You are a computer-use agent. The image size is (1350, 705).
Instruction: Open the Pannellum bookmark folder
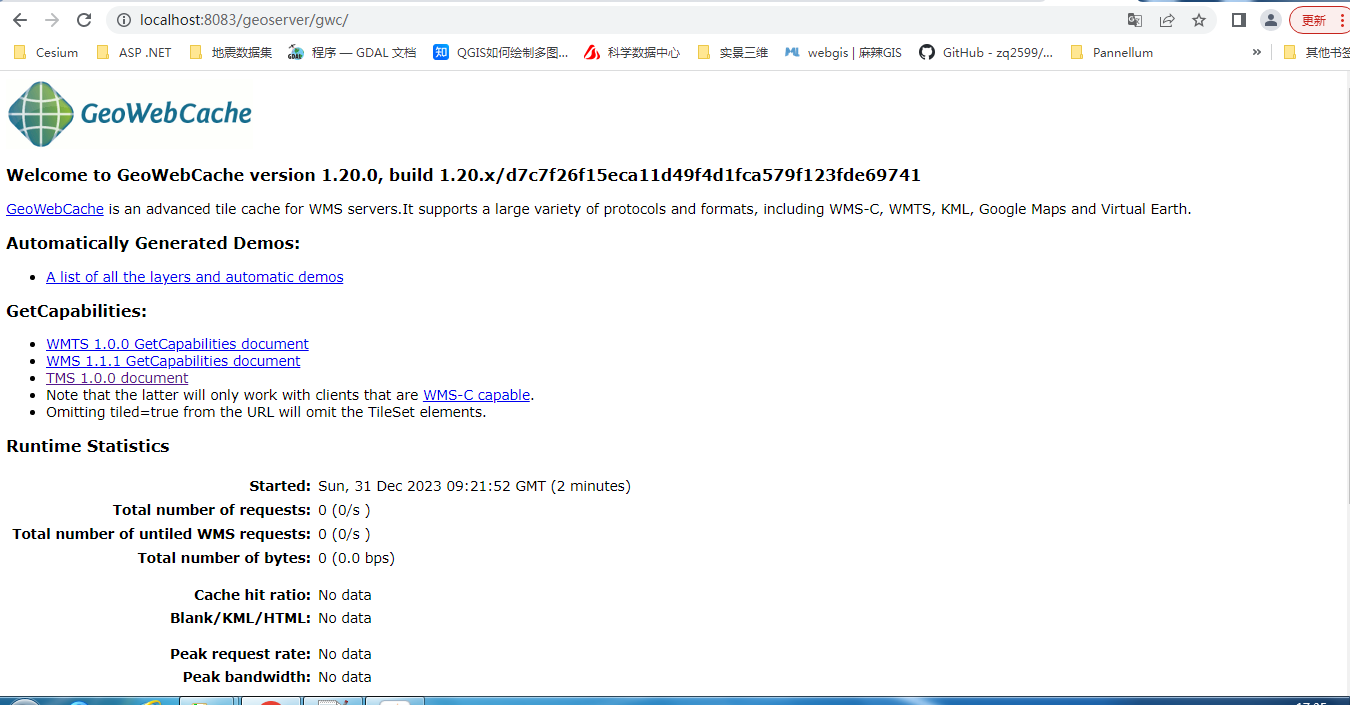pyautogui.click(x=1112, y=52)
